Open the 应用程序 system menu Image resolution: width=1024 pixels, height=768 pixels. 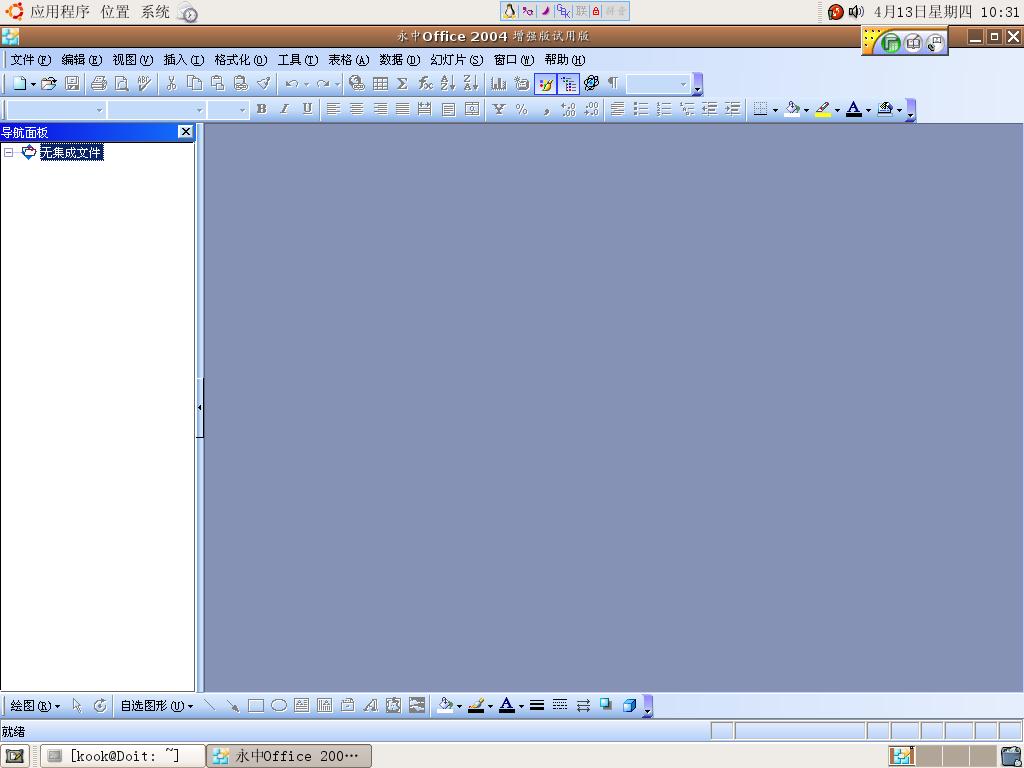(59, 12)
